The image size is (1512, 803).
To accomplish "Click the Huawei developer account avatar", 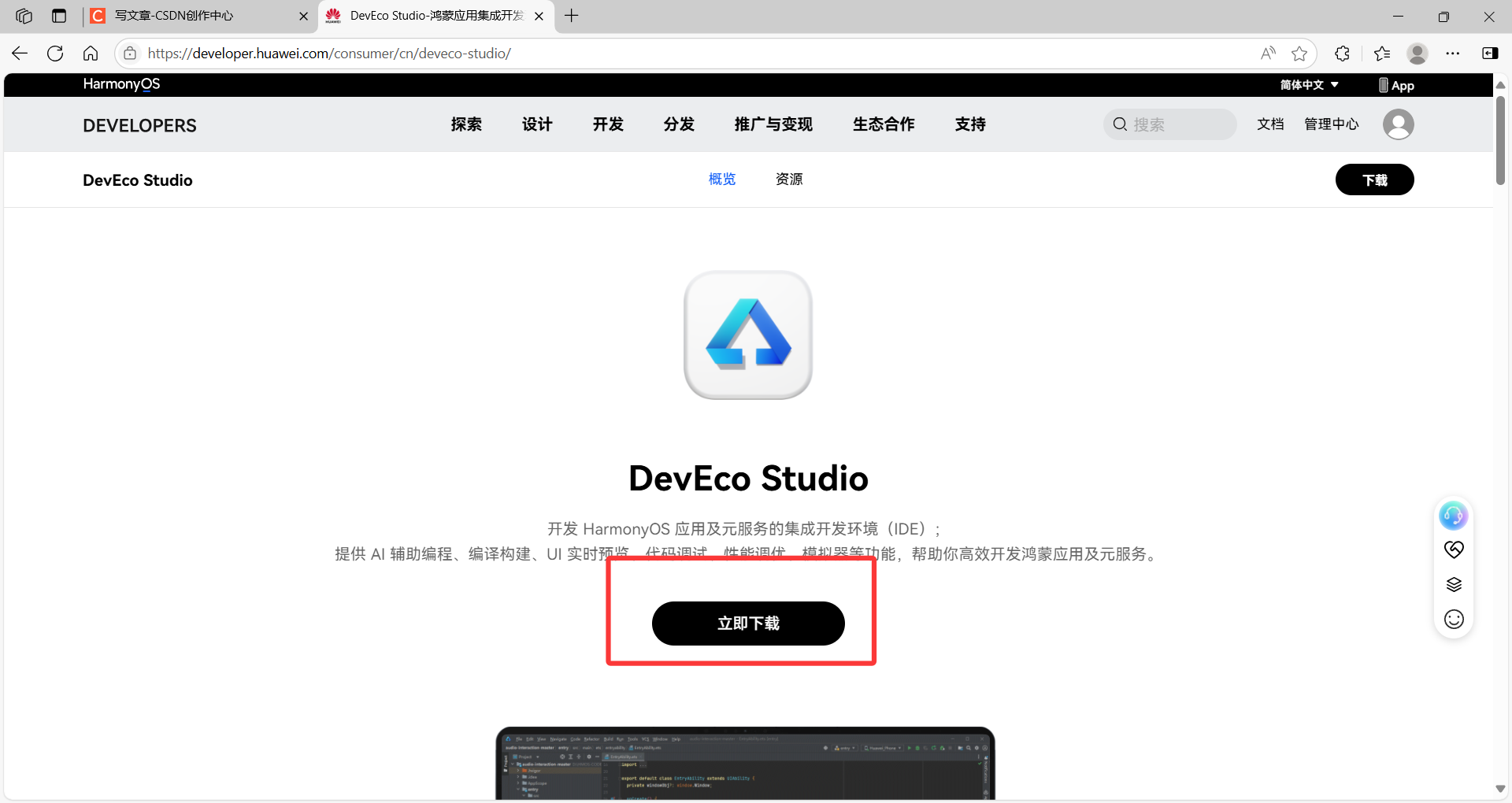I will (1399, 124).
